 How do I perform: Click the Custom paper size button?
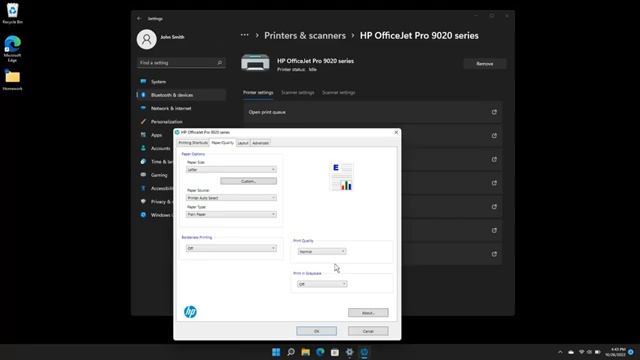coord(248,181)
